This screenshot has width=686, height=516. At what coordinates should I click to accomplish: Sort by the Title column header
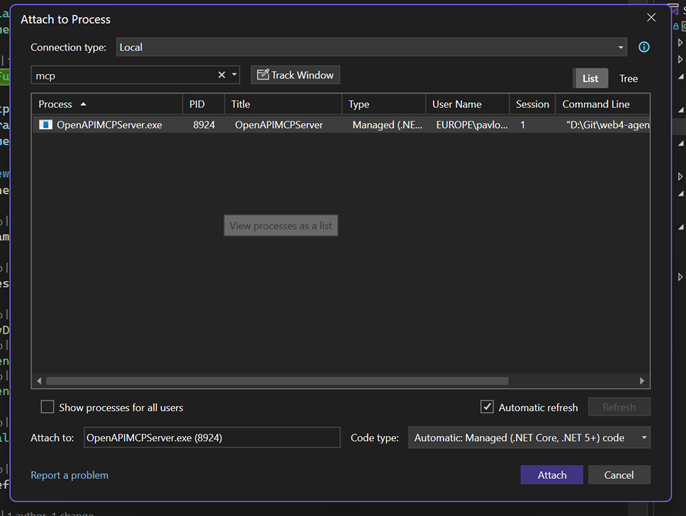tap(283, 104)
